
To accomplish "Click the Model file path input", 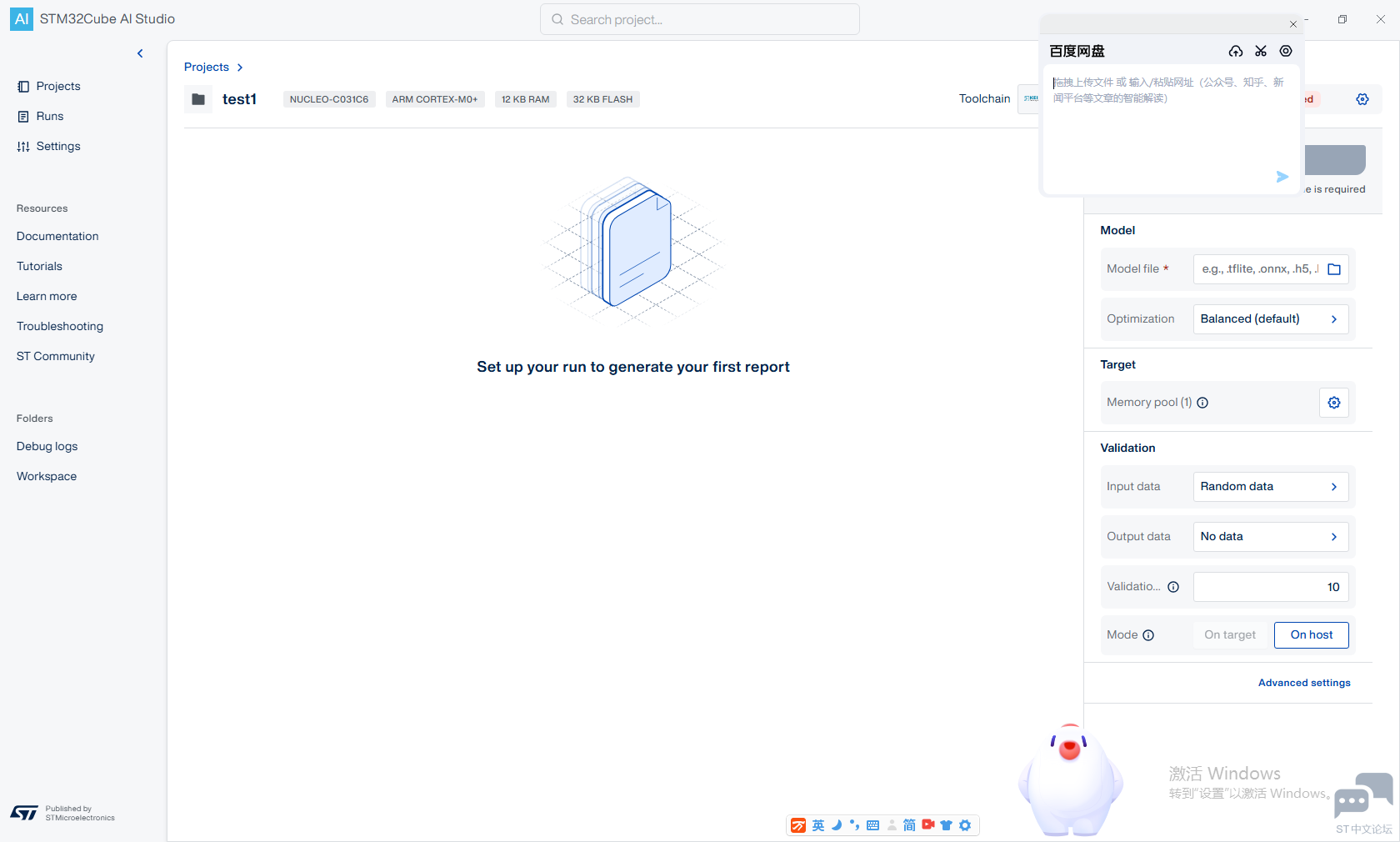I will point(1258,269).
